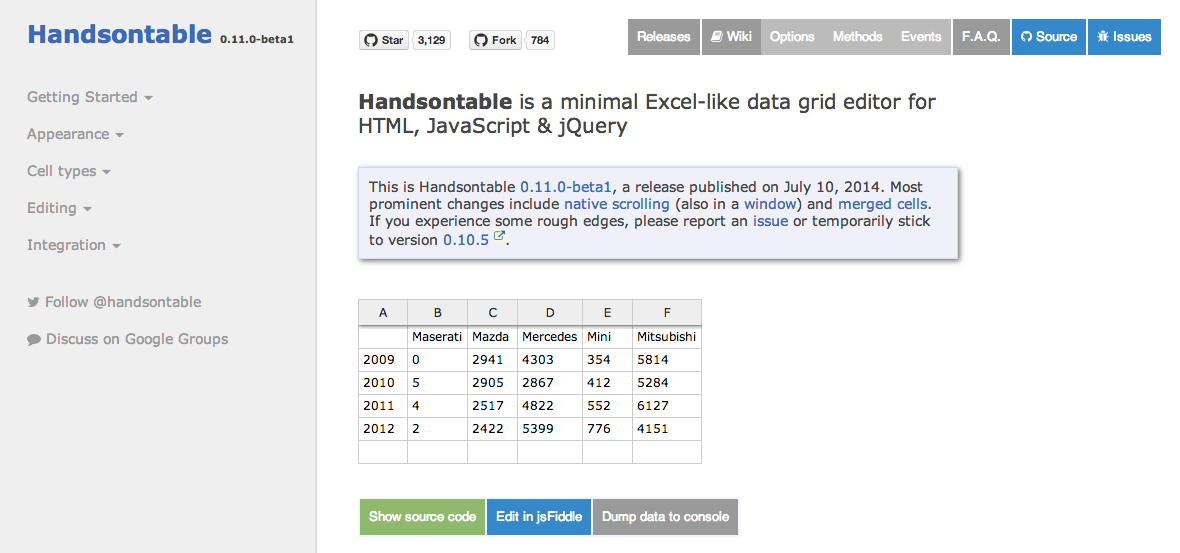Select column header B
The width and height of the screenshot is (1180, 553).
(437, 313)
